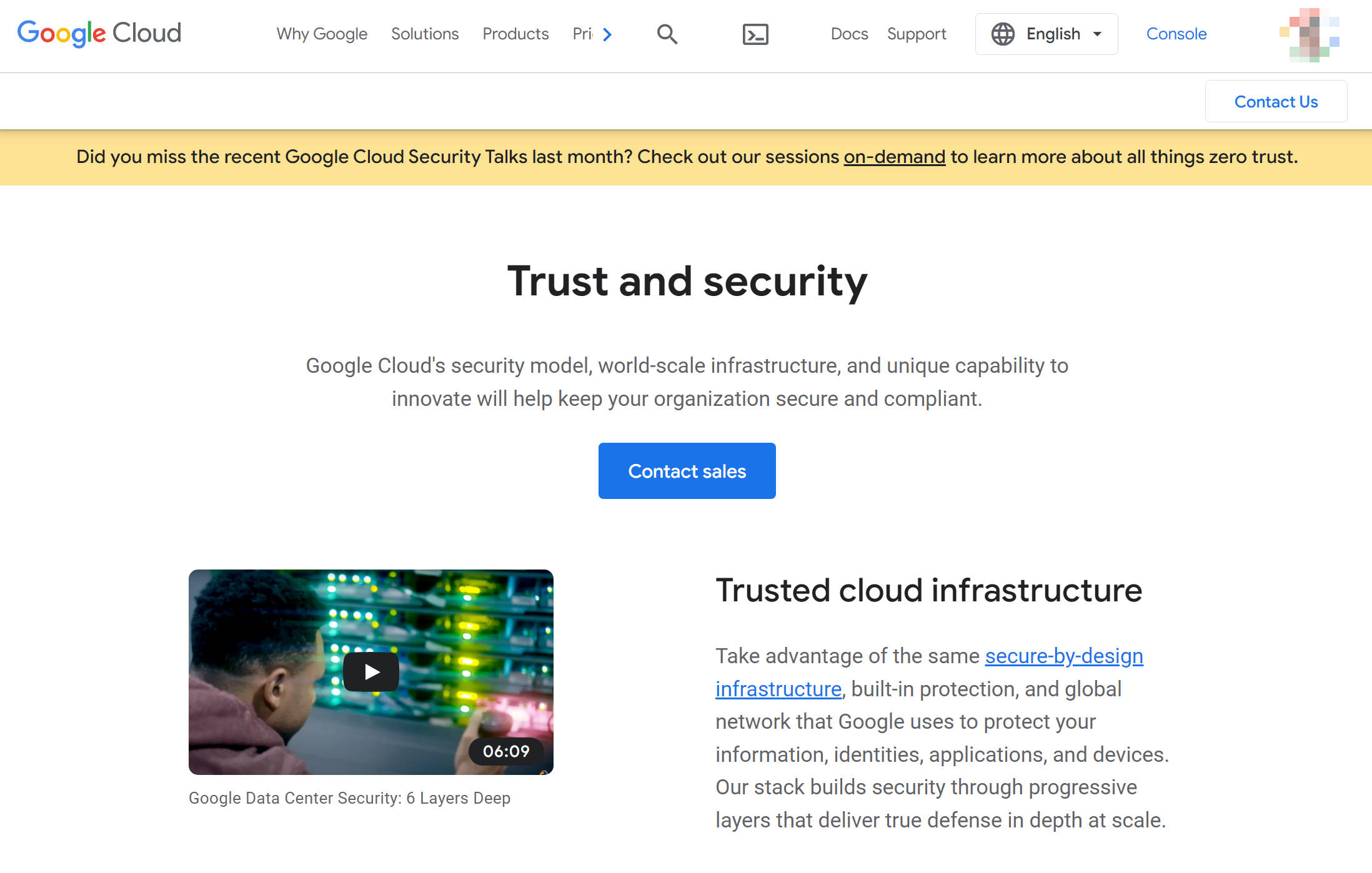Expand the Products navigation menu
This screenshot has width=1372, height=873.
[x=515, y=33]
